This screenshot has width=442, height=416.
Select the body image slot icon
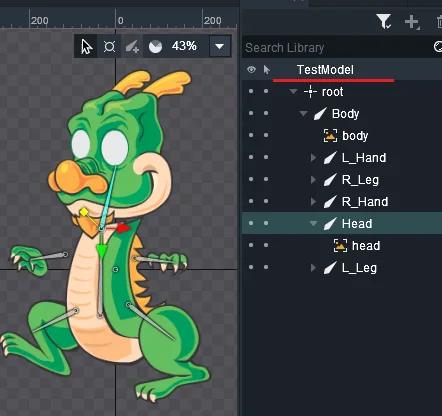coord(330,136)
